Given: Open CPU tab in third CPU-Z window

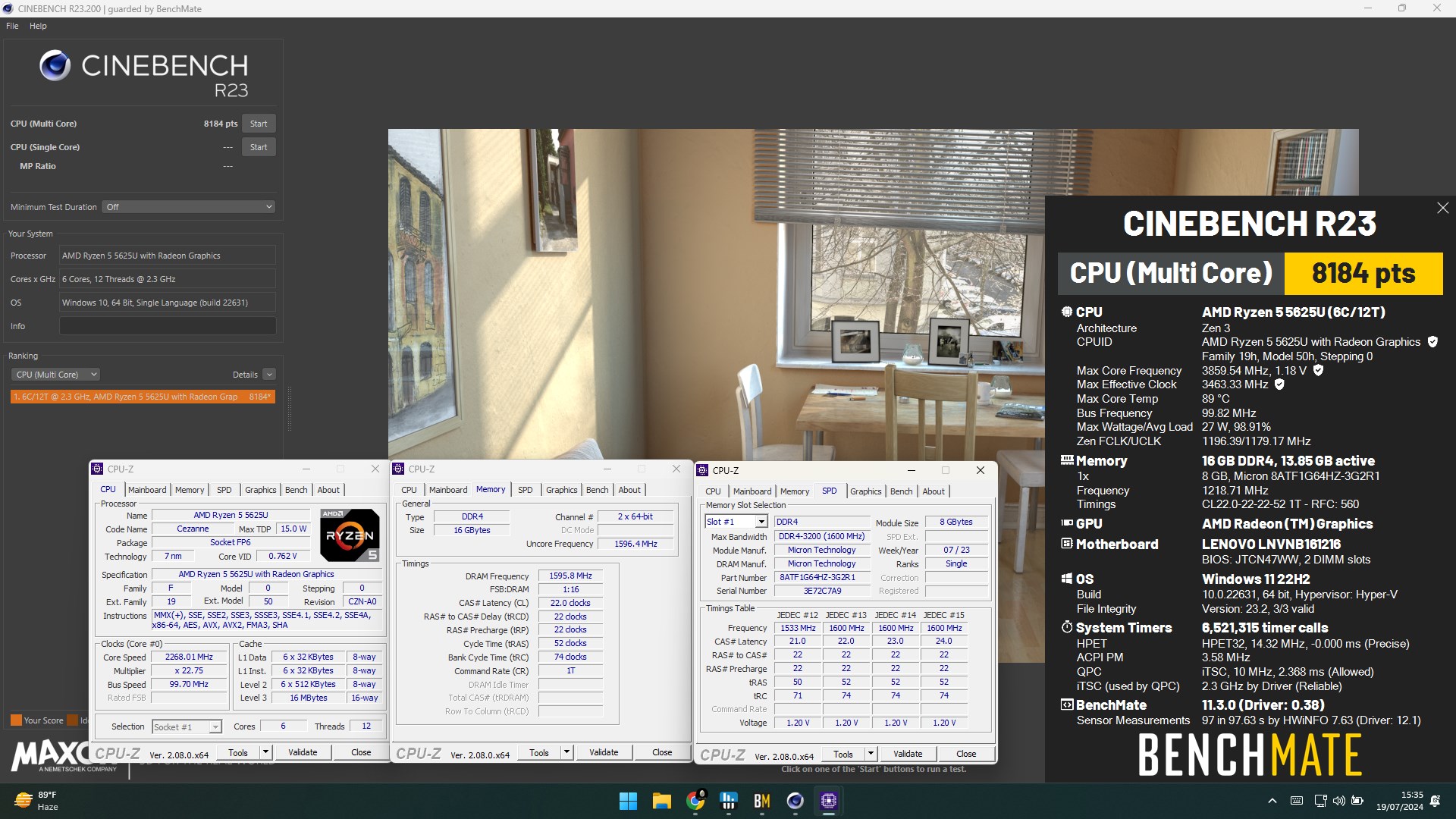Looking at the screenshot, I should click(x=714, y=491).
